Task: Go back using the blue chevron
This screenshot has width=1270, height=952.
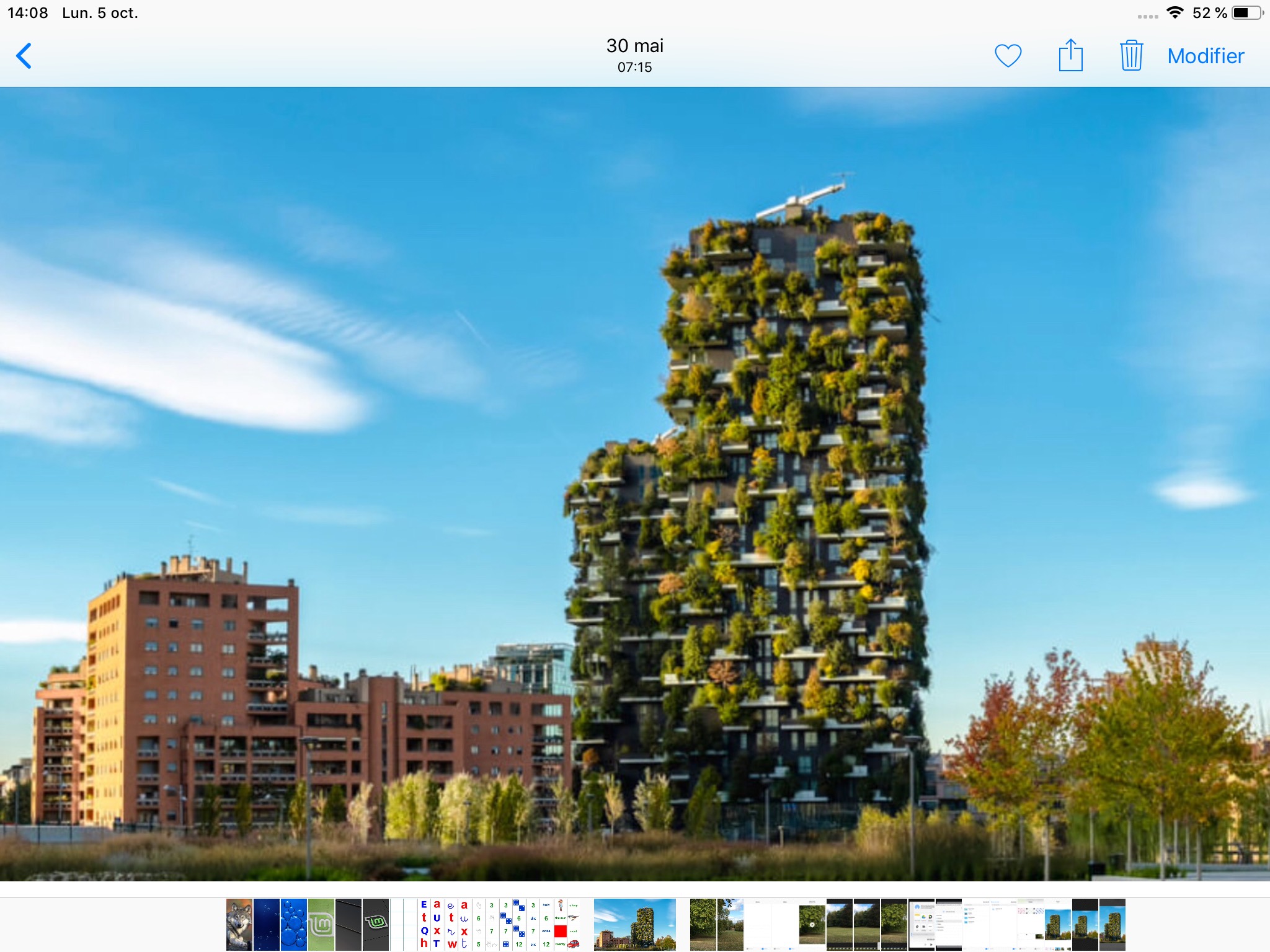Action: (x=24, y=56)
